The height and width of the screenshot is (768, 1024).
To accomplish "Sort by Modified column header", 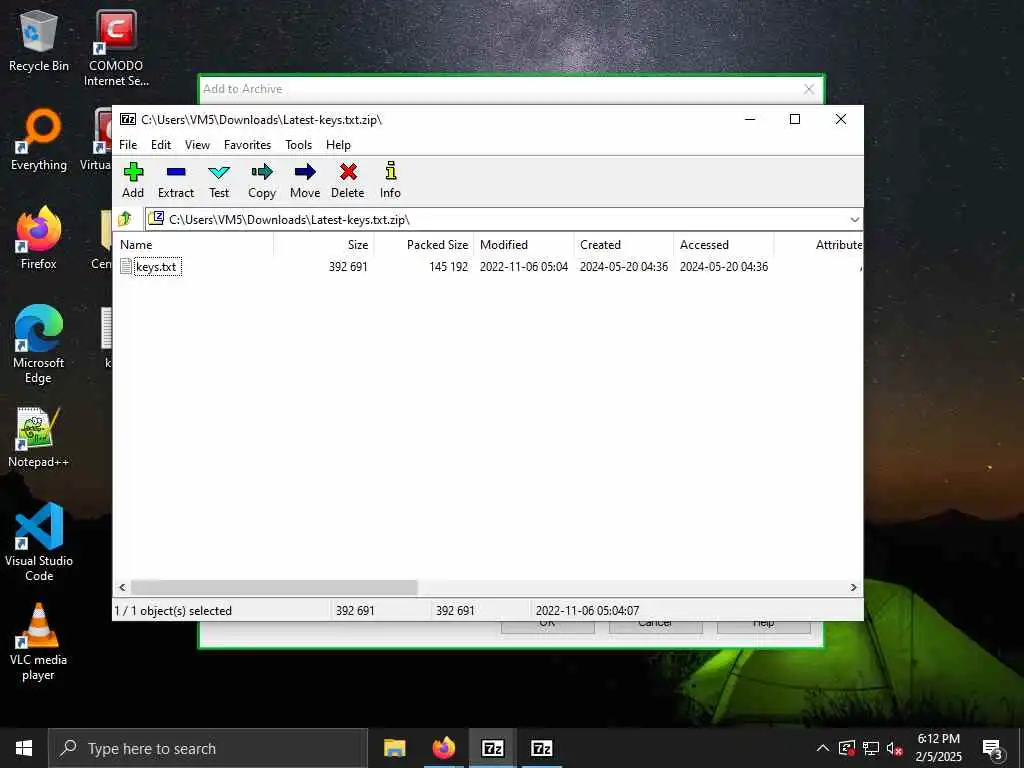I will (524, 245).
